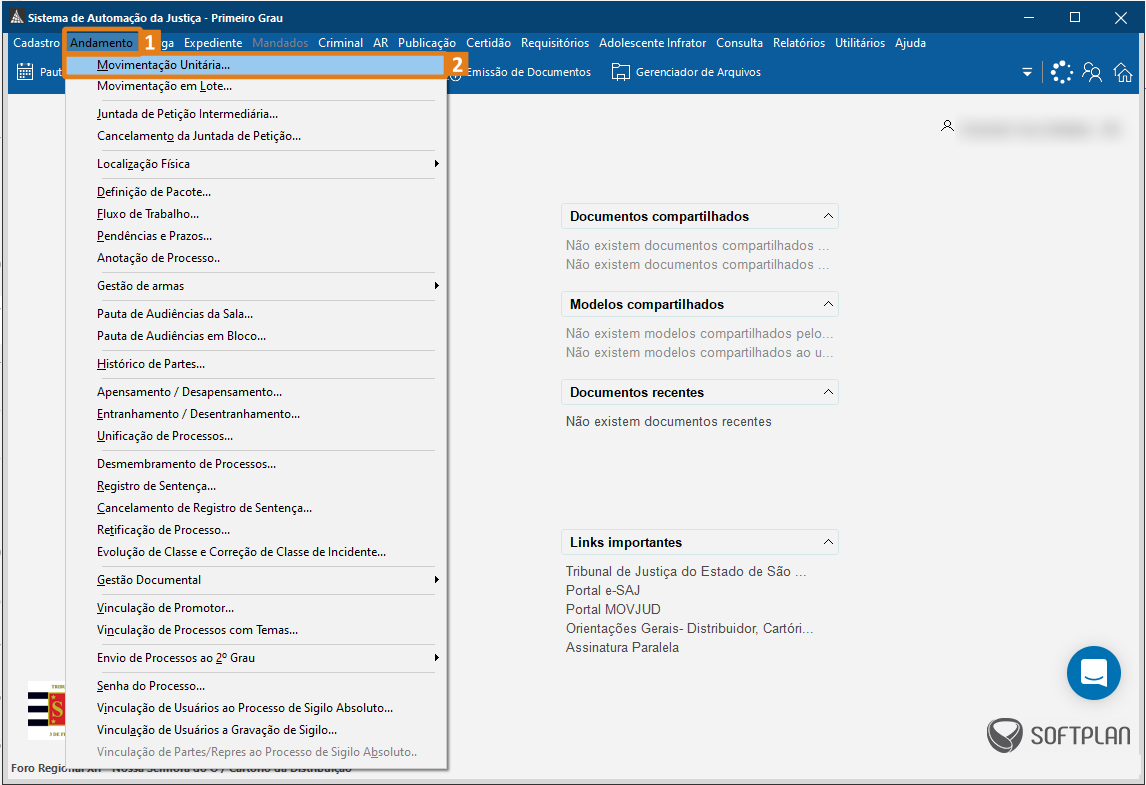The height and width of the screenshot is (785, 1146).
Task: Open the Utilitários menu
Action: (860, 42)
